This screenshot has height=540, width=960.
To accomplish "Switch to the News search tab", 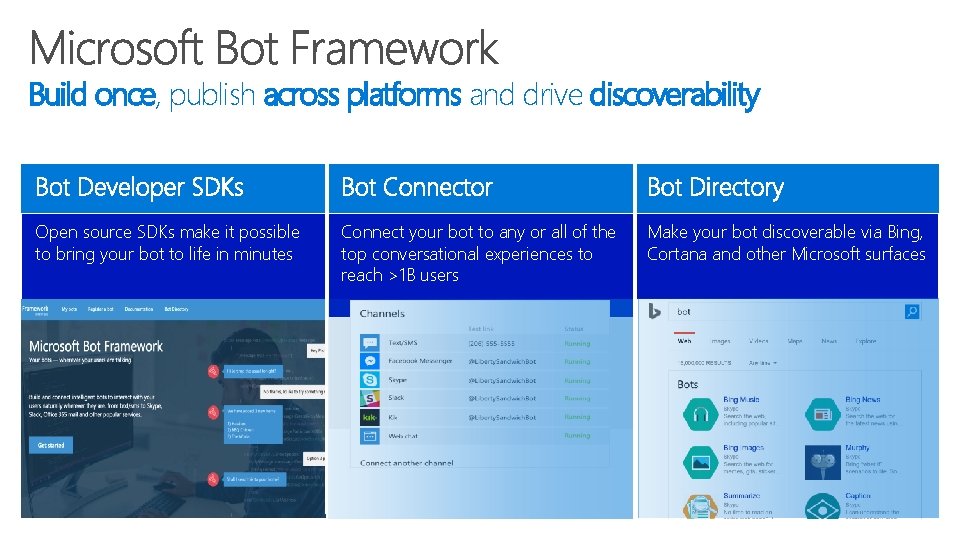I will tap(829, 341).
